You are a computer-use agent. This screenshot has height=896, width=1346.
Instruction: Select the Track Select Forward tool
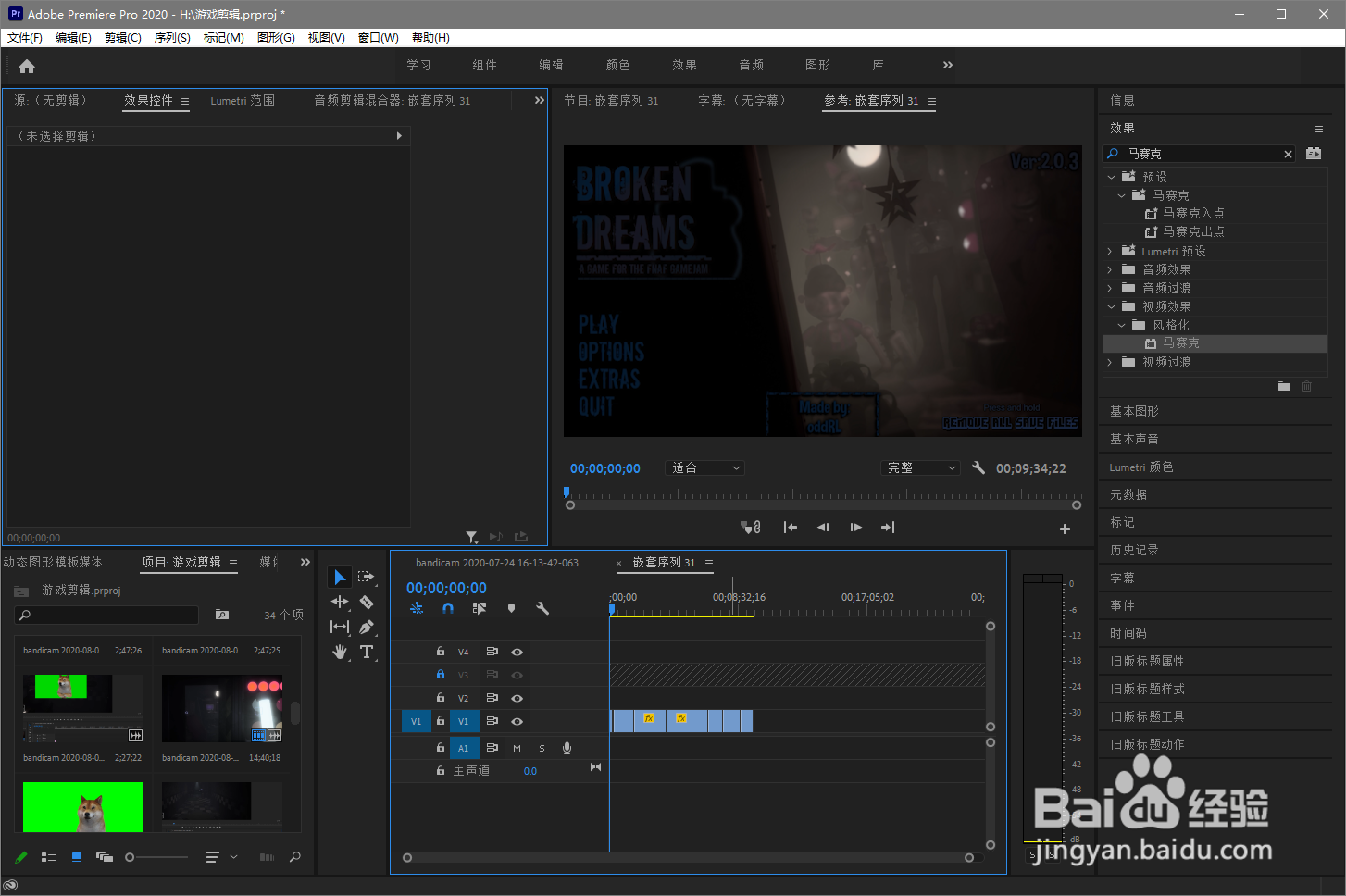(x=367, y=577)
